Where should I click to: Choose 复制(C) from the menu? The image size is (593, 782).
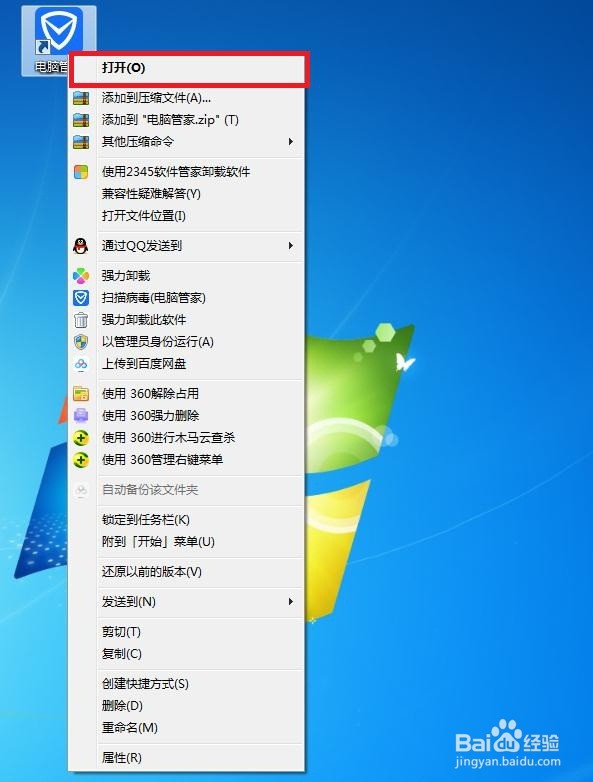point(187,654)
